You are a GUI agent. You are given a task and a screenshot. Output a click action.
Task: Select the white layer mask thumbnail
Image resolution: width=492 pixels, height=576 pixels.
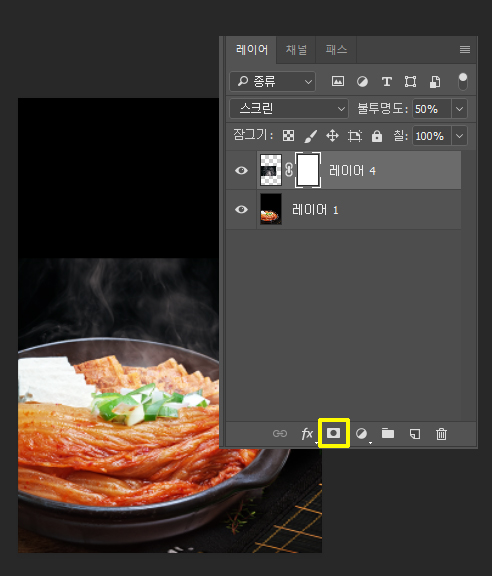click(308, 170)
